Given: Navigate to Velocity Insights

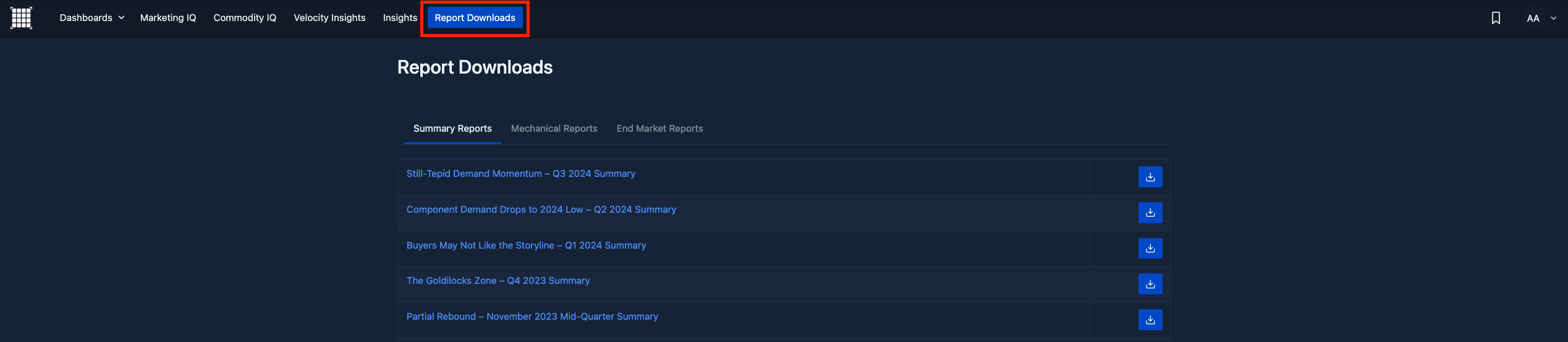Looking at the screenshot, I should point(329,18).
